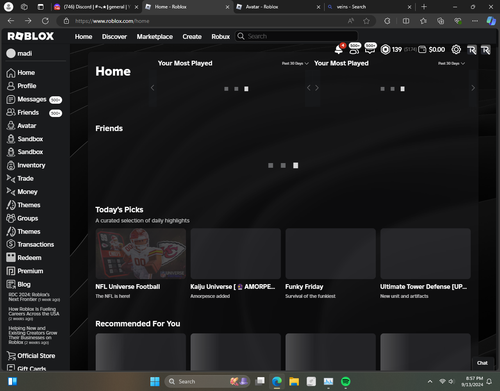
Task: Click the NFL Universe Football thumbnail
Action: [x=141, y=253]
